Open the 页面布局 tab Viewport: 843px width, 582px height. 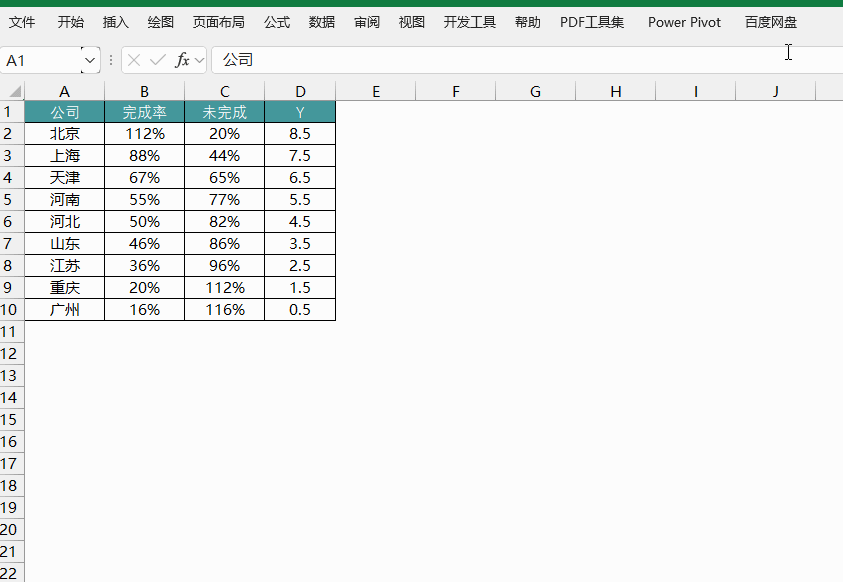coord(219,22)
